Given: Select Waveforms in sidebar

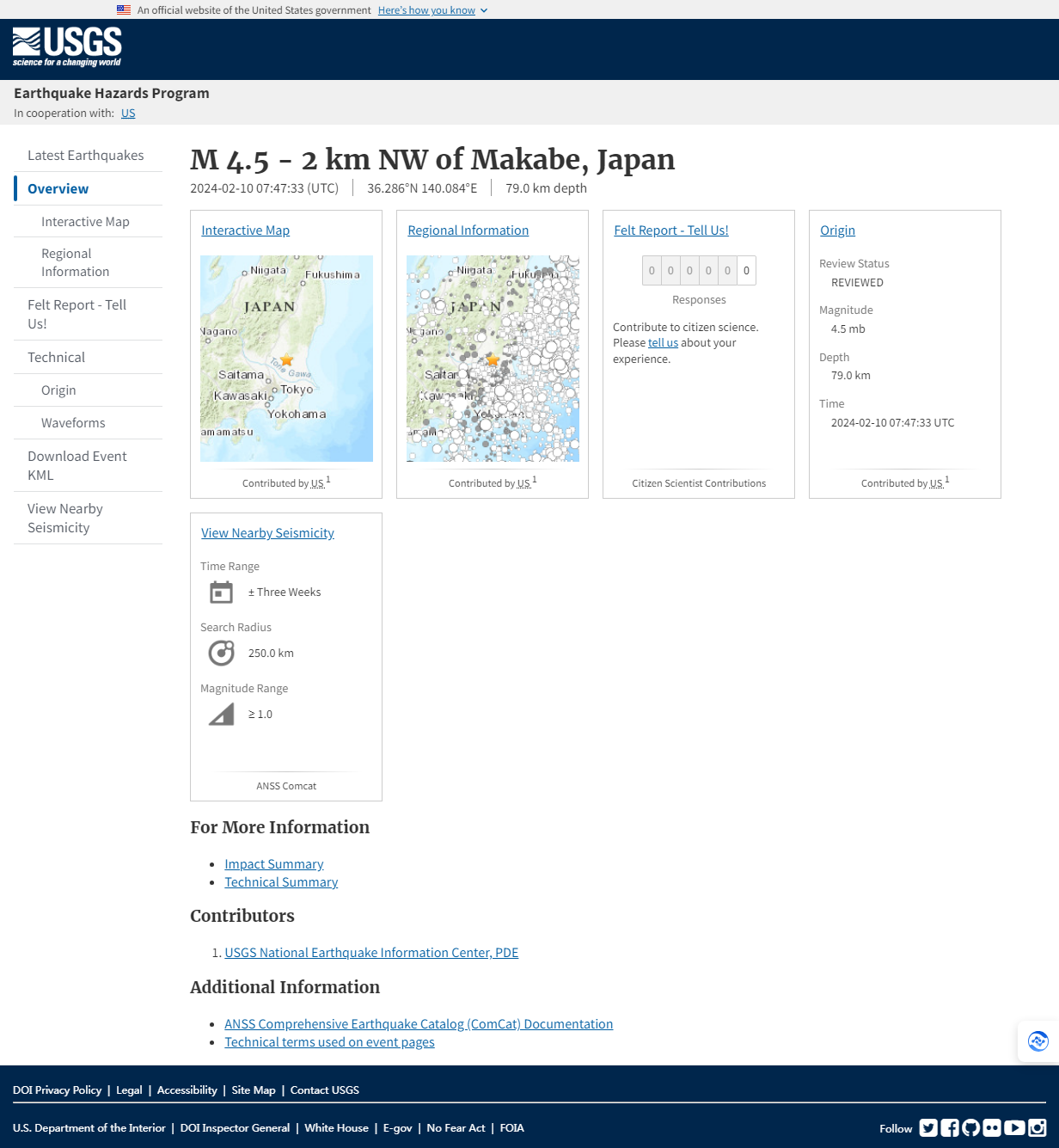Looking at the screenshot, I should (x=73, y=423).
